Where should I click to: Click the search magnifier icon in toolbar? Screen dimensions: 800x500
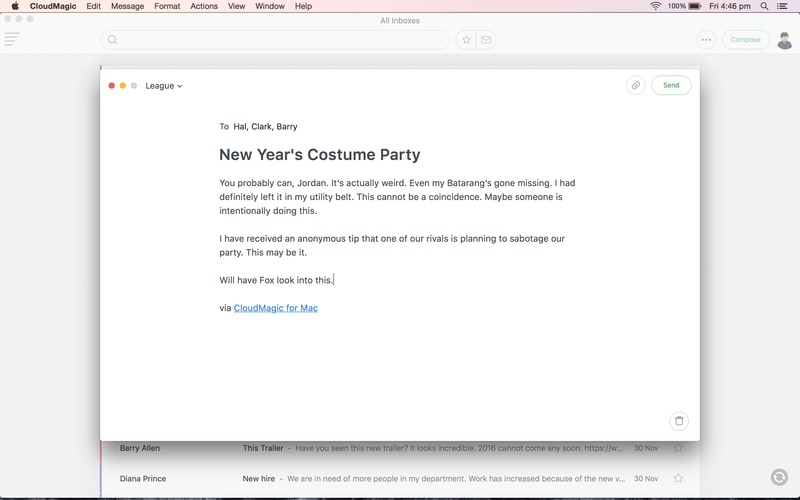[112, 40]
